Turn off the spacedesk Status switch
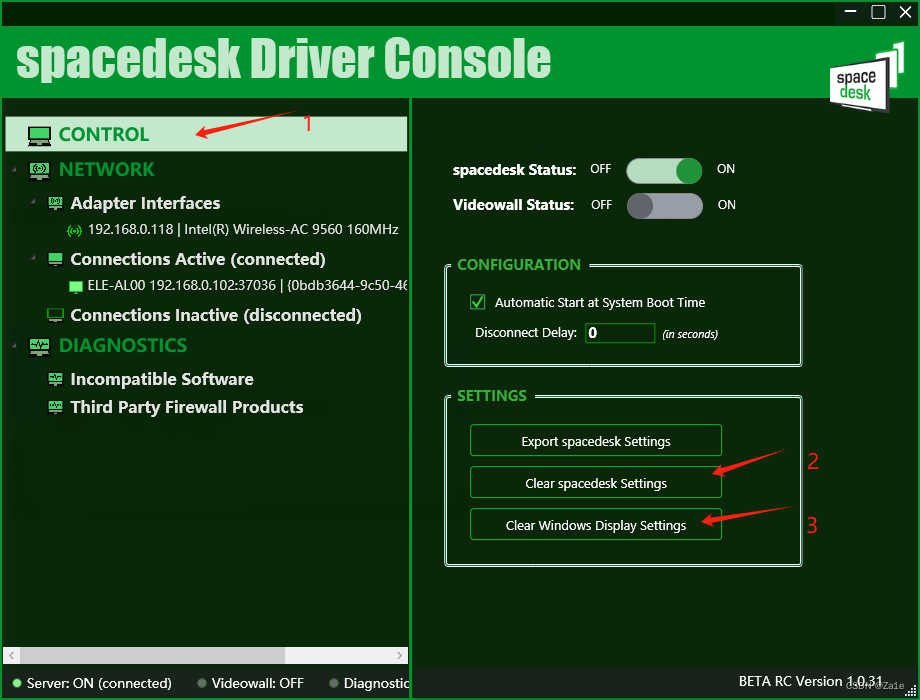 click(x=664, y=171)
